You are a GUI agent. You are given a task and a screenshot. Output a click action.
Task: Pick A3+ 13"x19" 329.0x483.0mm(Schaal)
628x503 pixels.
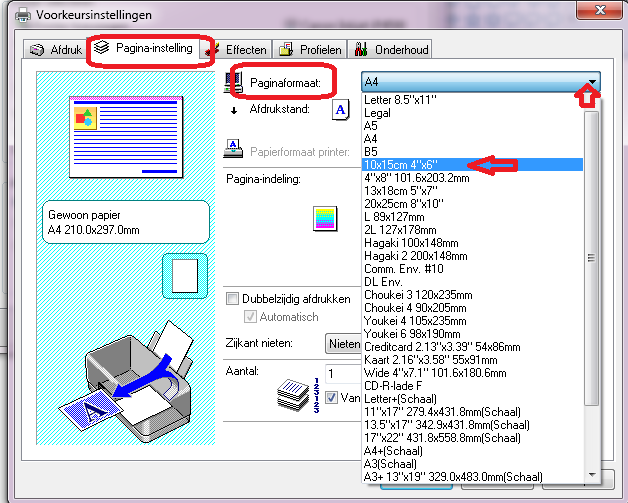(472, 477)
